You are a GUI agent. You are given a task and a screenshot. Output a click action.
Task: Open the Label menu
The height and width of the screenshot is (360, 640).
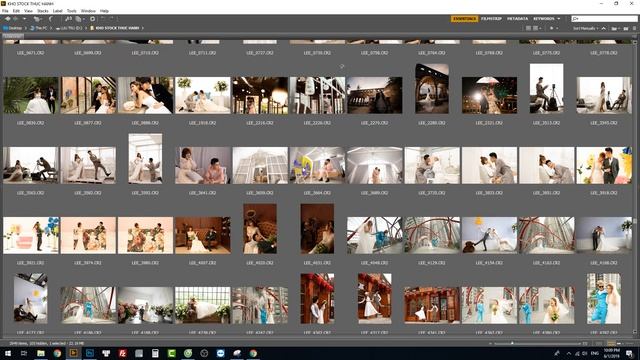coord(58,11)
